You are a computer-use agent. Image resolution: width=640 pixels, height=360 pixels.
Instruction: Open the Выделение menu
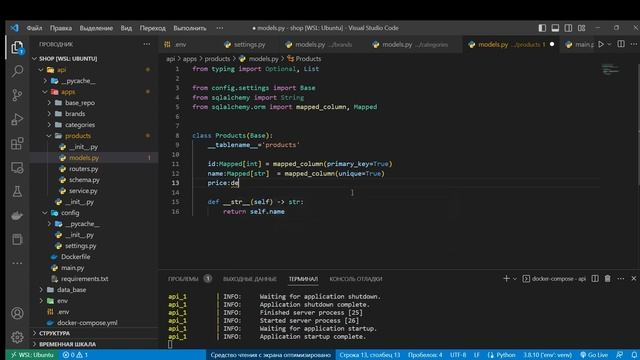point(96,28)
